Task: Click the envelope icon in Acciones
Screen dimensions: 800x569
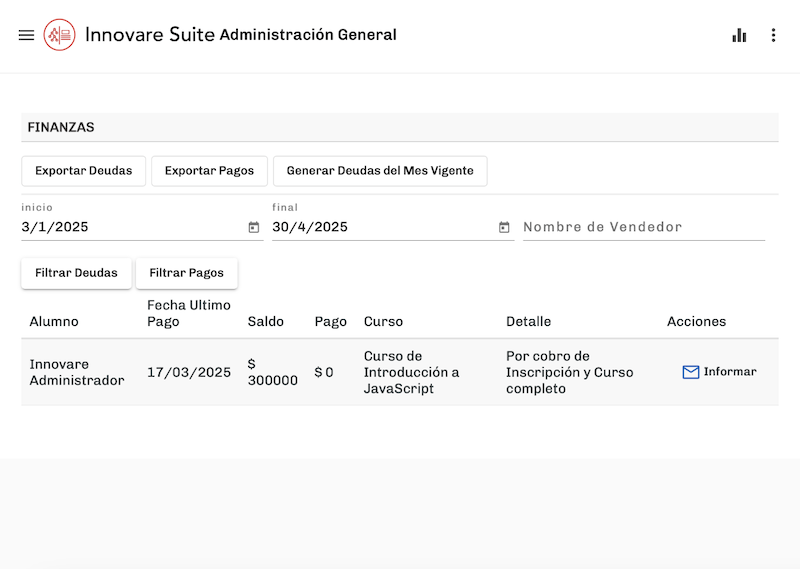Action: [x=690, y=372]
